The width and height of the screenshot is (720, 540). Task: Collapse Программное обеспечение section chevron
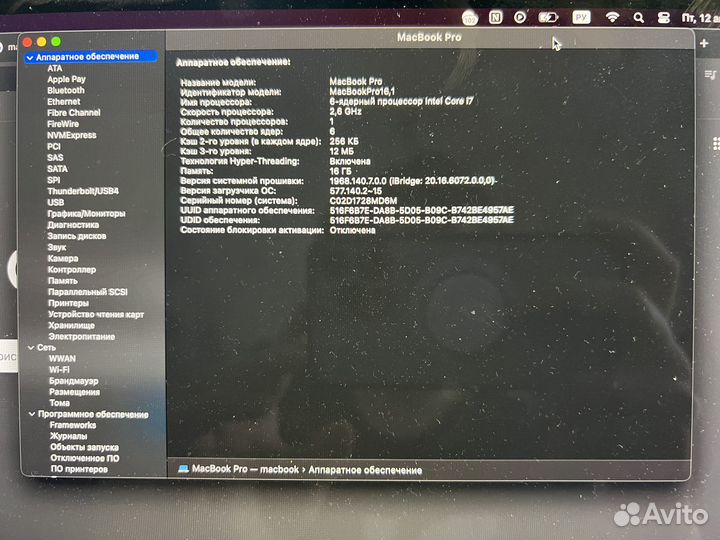pyautogui.click(x=32, y=414)
